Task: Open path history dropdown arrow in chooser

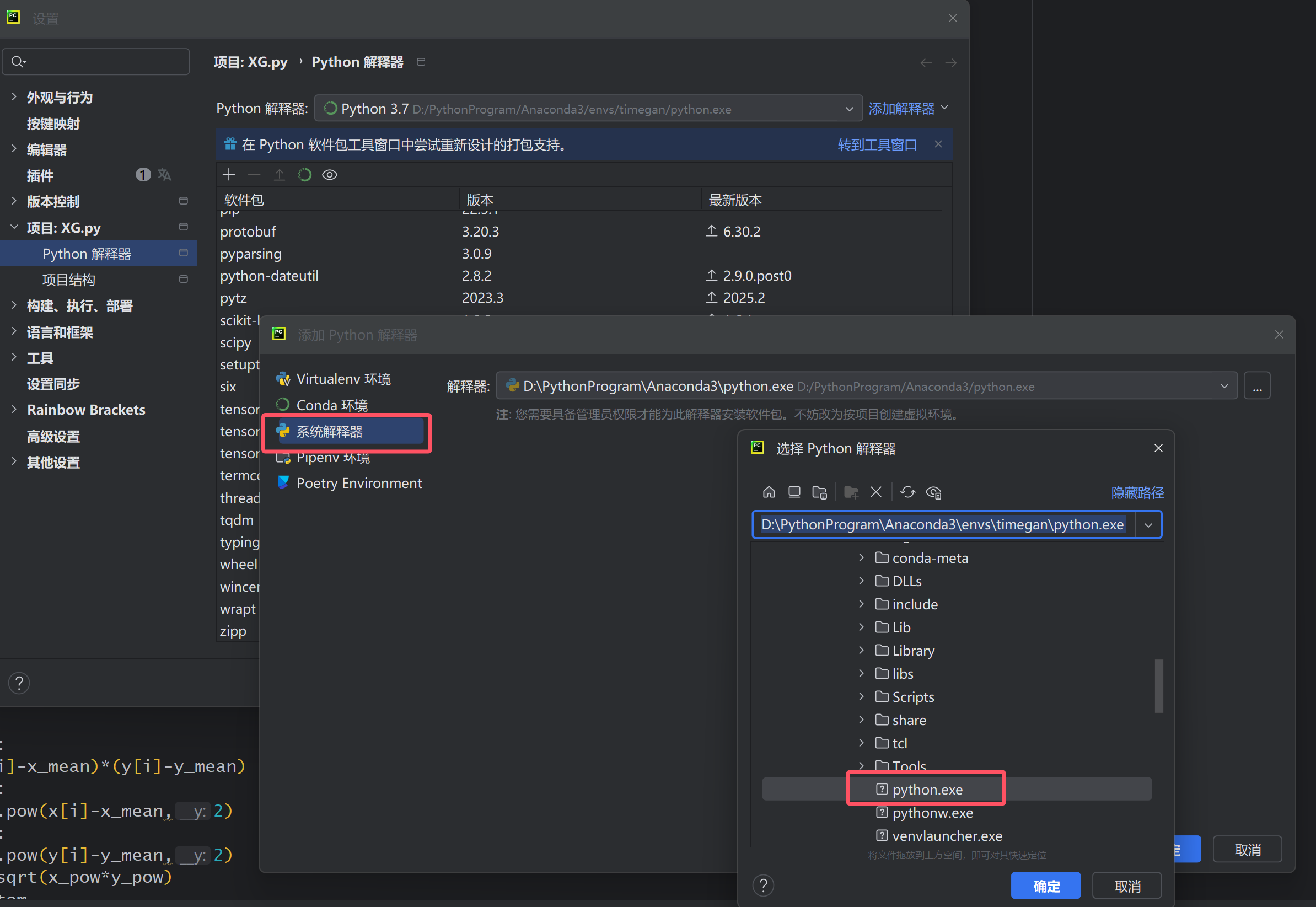Action: pyautogui.click(x=1148, y=524)
